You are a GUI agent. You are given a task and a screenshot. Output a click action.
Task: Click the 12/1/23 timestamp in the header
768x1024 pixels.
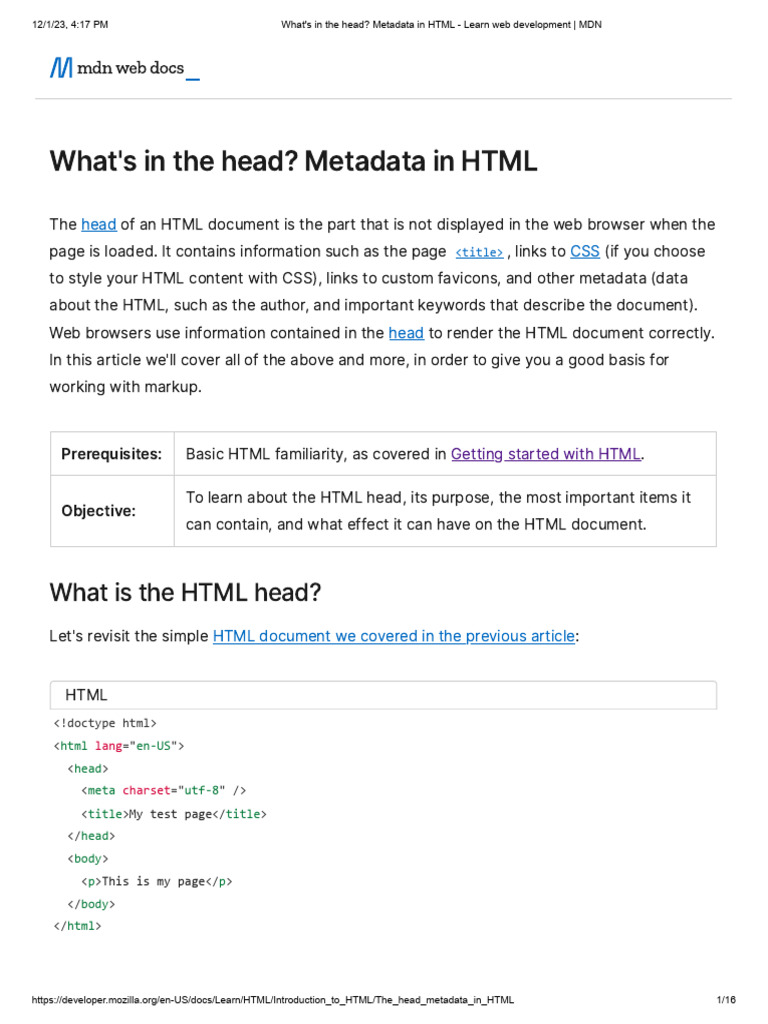pos(70,24)
